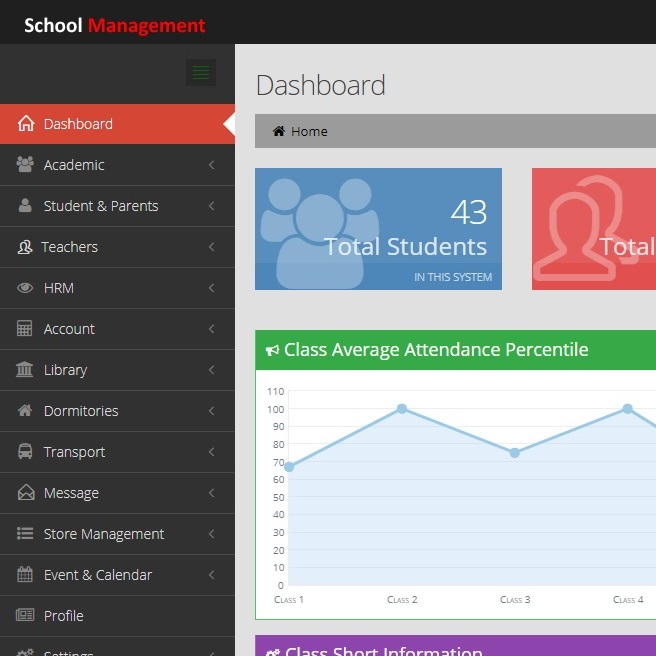Select the Account menu label
This screenshot has width=656, height=656.
click(69, 329)
